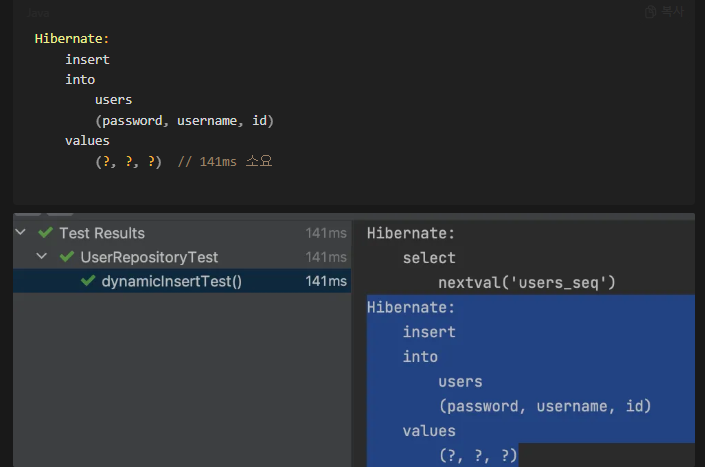Collapse the UserRepositoryTest node chevron
The image size is (705, 467).
point(41,256)
